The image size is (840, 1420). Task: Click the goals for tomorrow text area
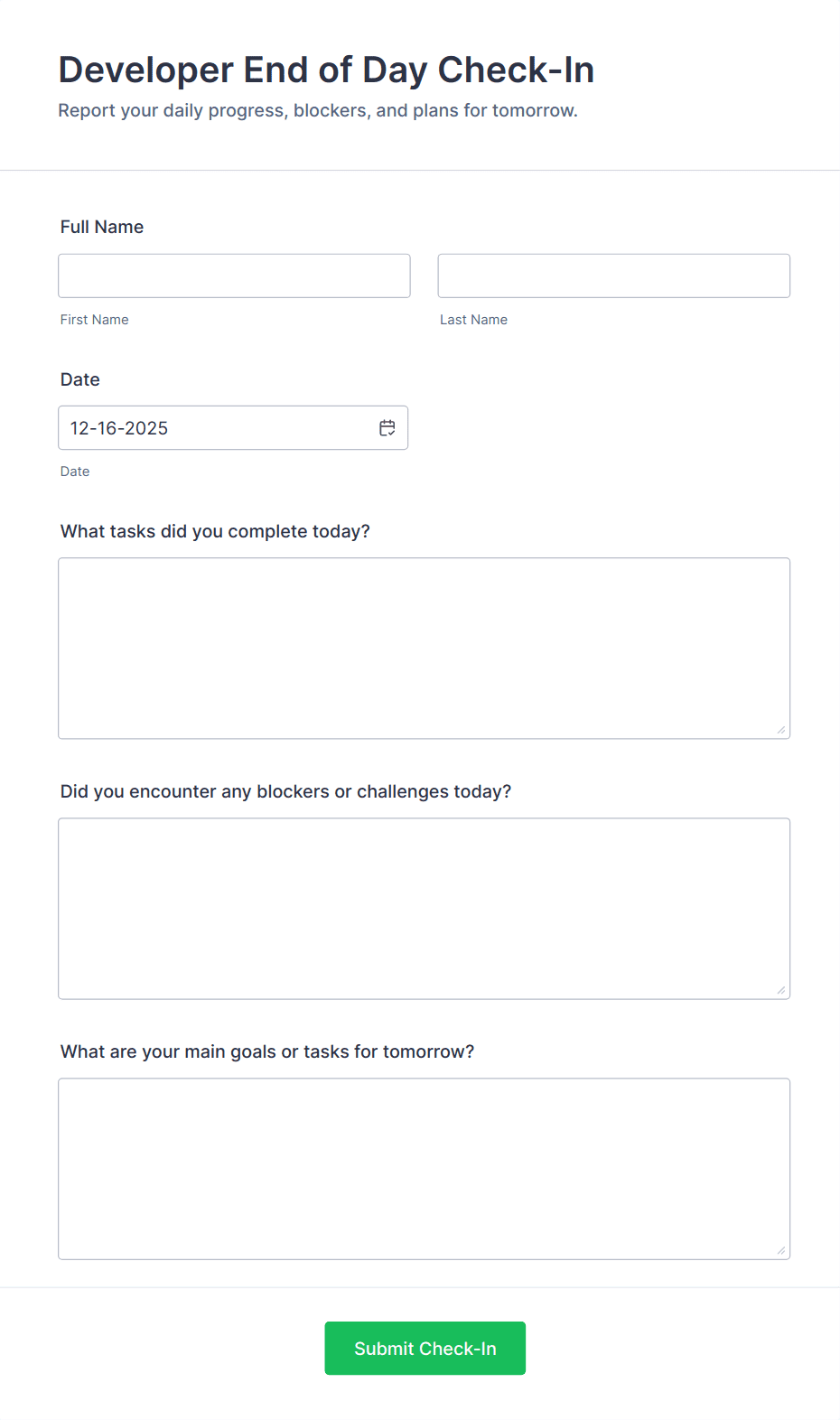coord(424,1168)
